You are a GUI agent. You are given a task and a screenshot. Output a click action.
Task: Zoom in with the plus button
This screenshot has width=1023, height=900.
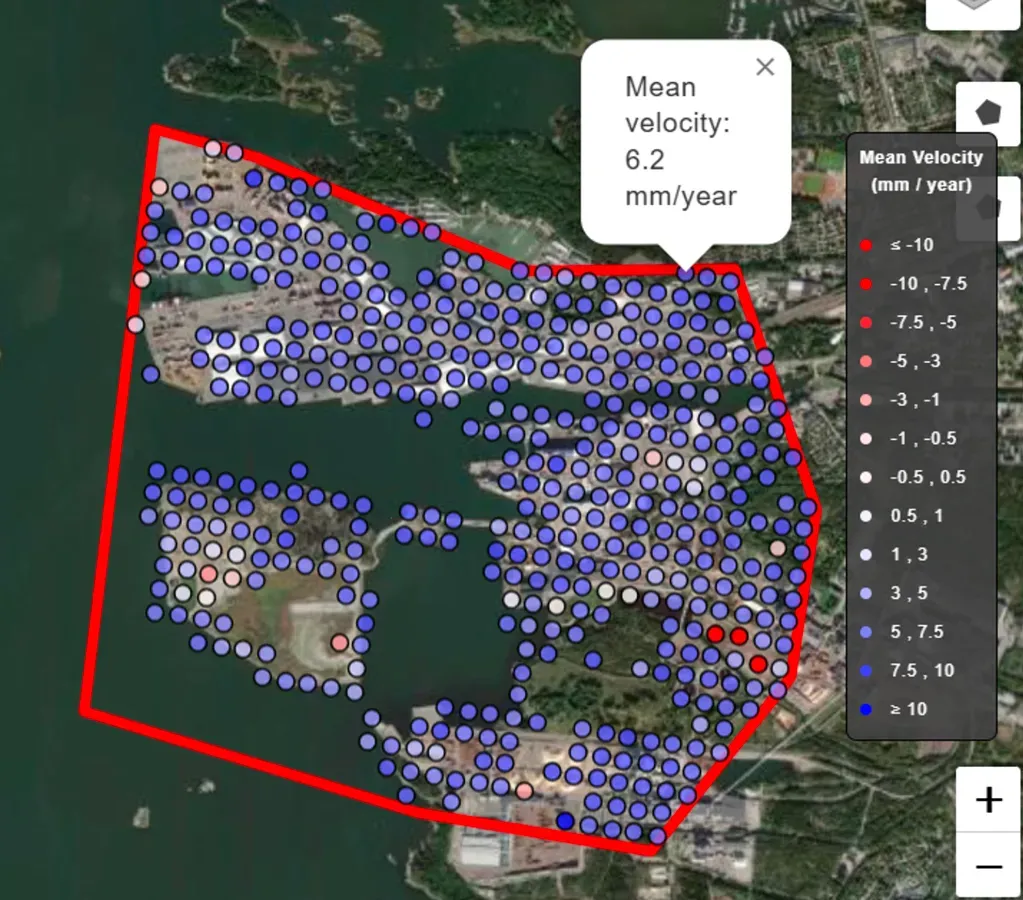click(x=988, y=799)
